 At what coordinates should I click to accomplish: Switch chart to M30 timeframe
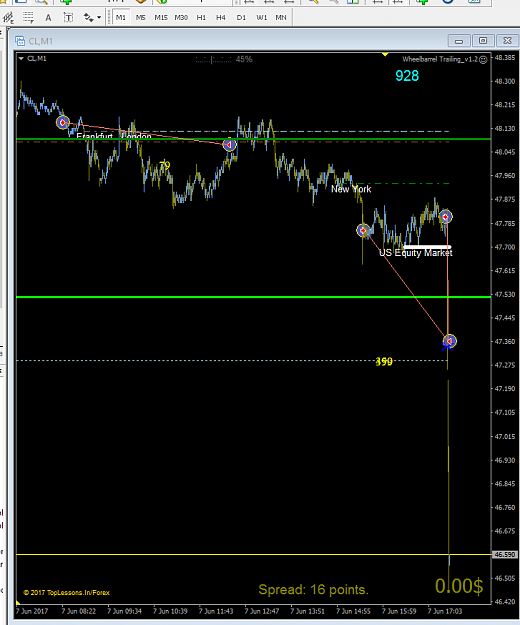click(181, 18)
